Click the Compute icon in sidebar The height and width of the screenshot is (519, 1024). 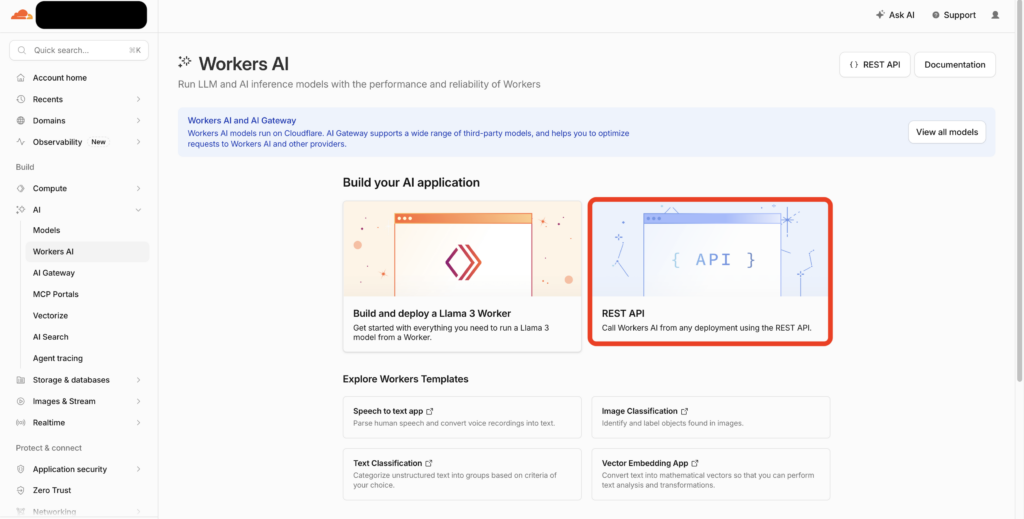(x=21, y=189)
